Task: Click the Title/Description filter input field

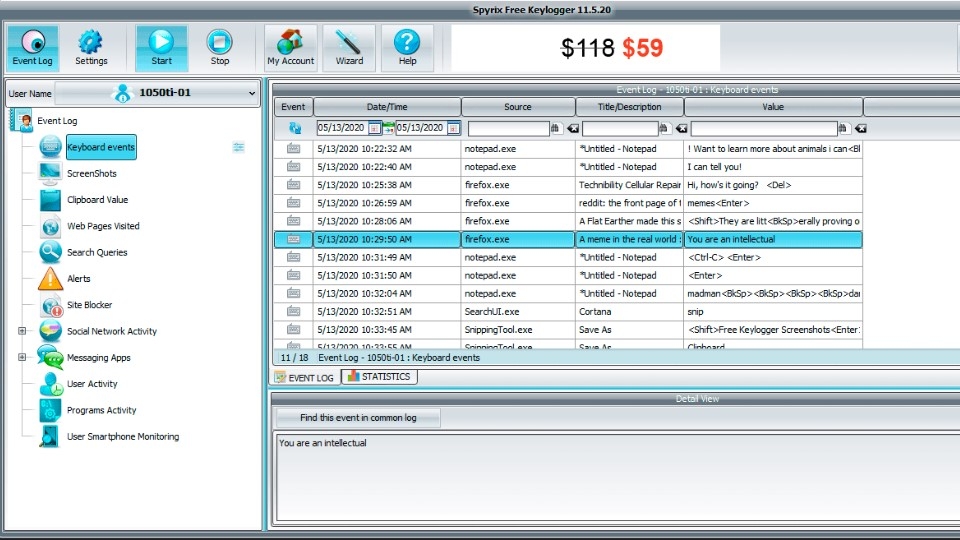Action: [x=620, y=128]
